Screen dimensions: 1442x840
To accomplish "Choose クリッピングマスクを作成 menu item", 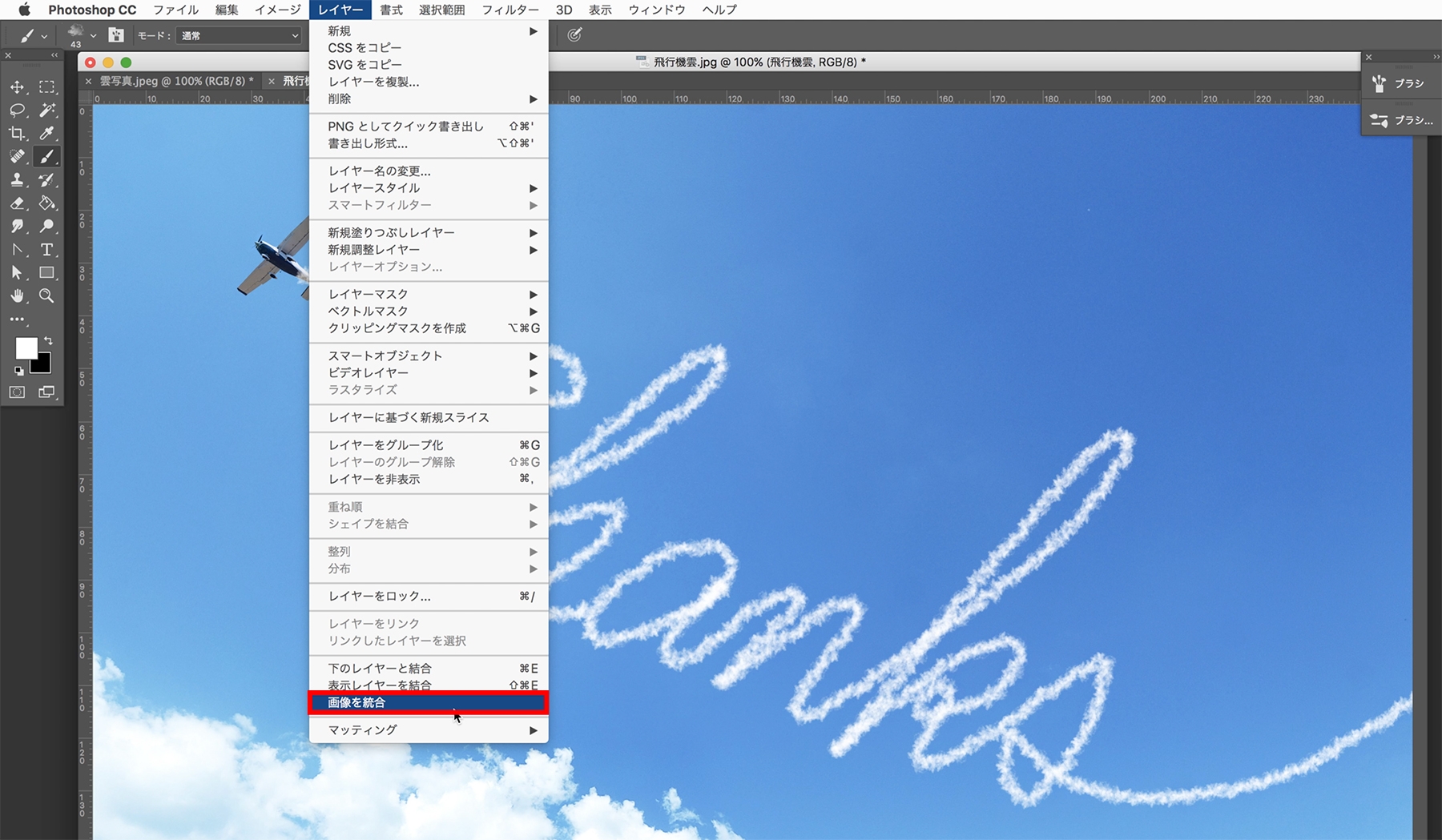I will [429, 328].
